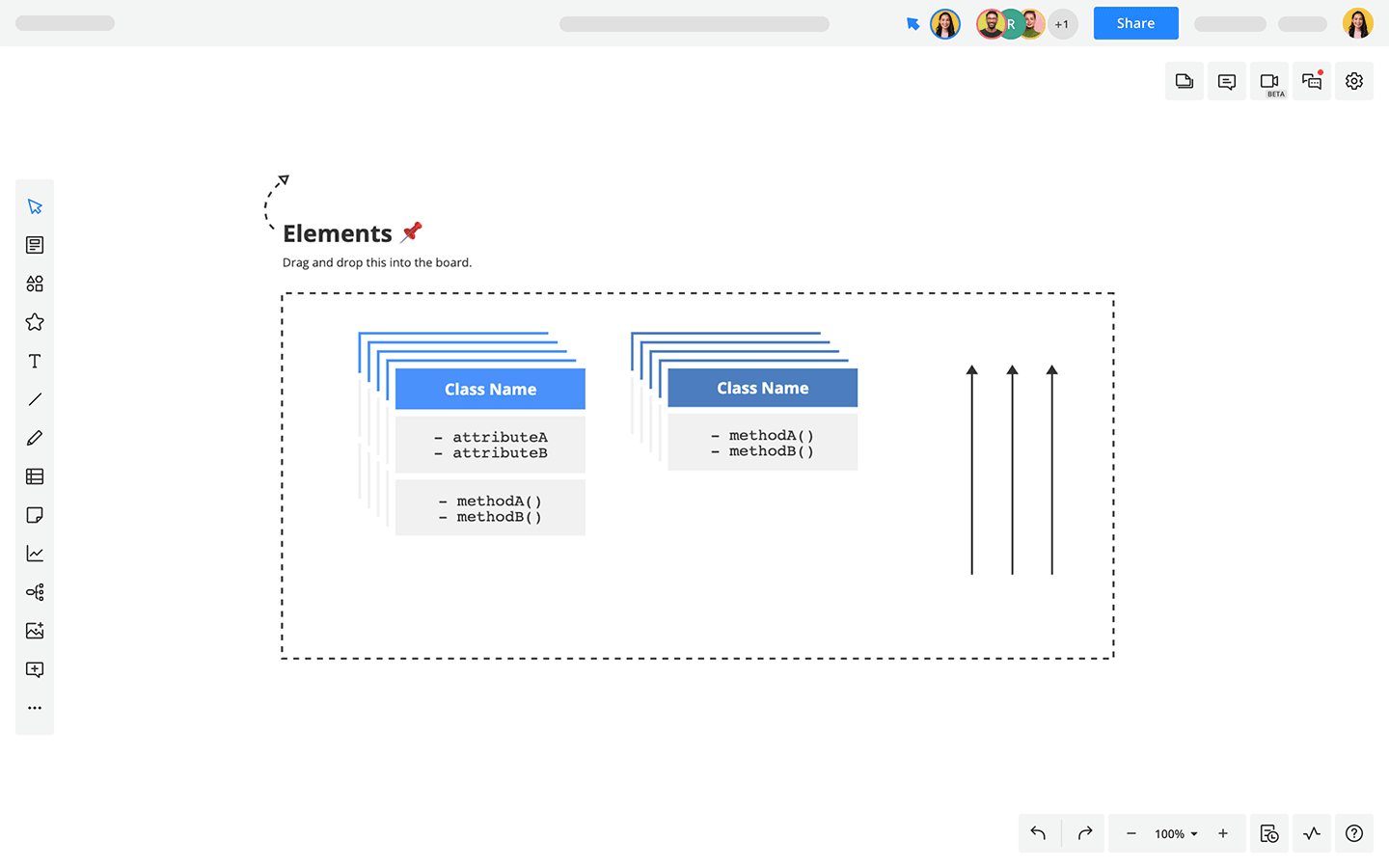The width and height of the screenshot is (1389, 868).
Task: Select the cursor pointer tool
Action: pyautogui.click(x=35, y=206)
